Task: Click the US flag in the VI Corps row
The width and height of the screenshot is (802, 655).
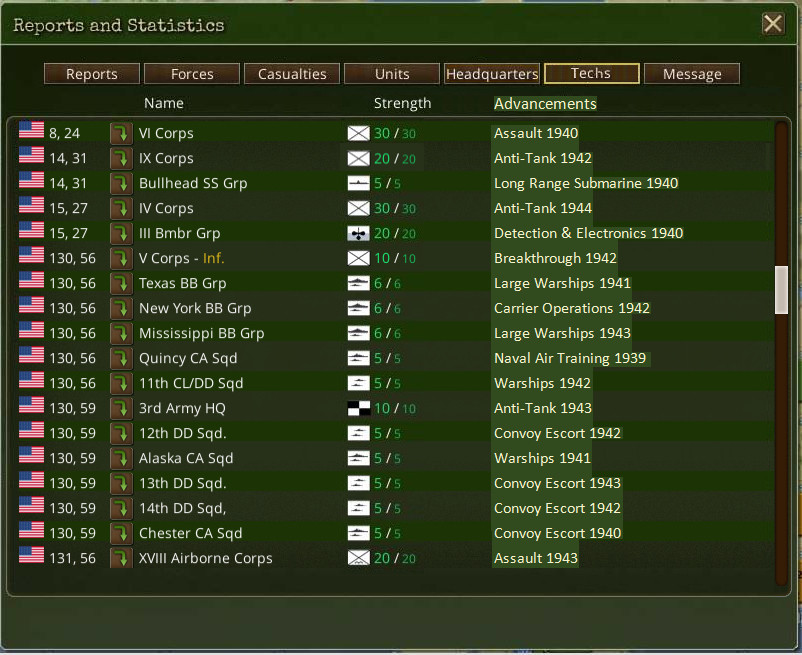Action: [x=31, y=130]
